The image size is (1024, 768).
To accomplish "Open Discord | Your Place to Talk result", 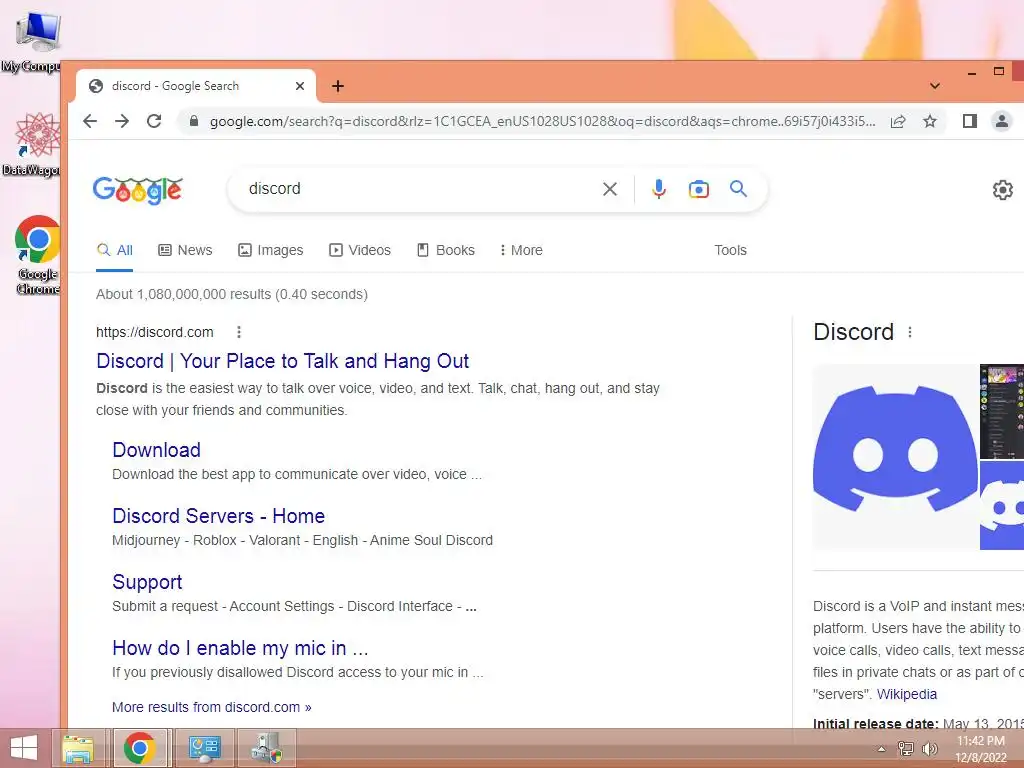I will point(282,361).
